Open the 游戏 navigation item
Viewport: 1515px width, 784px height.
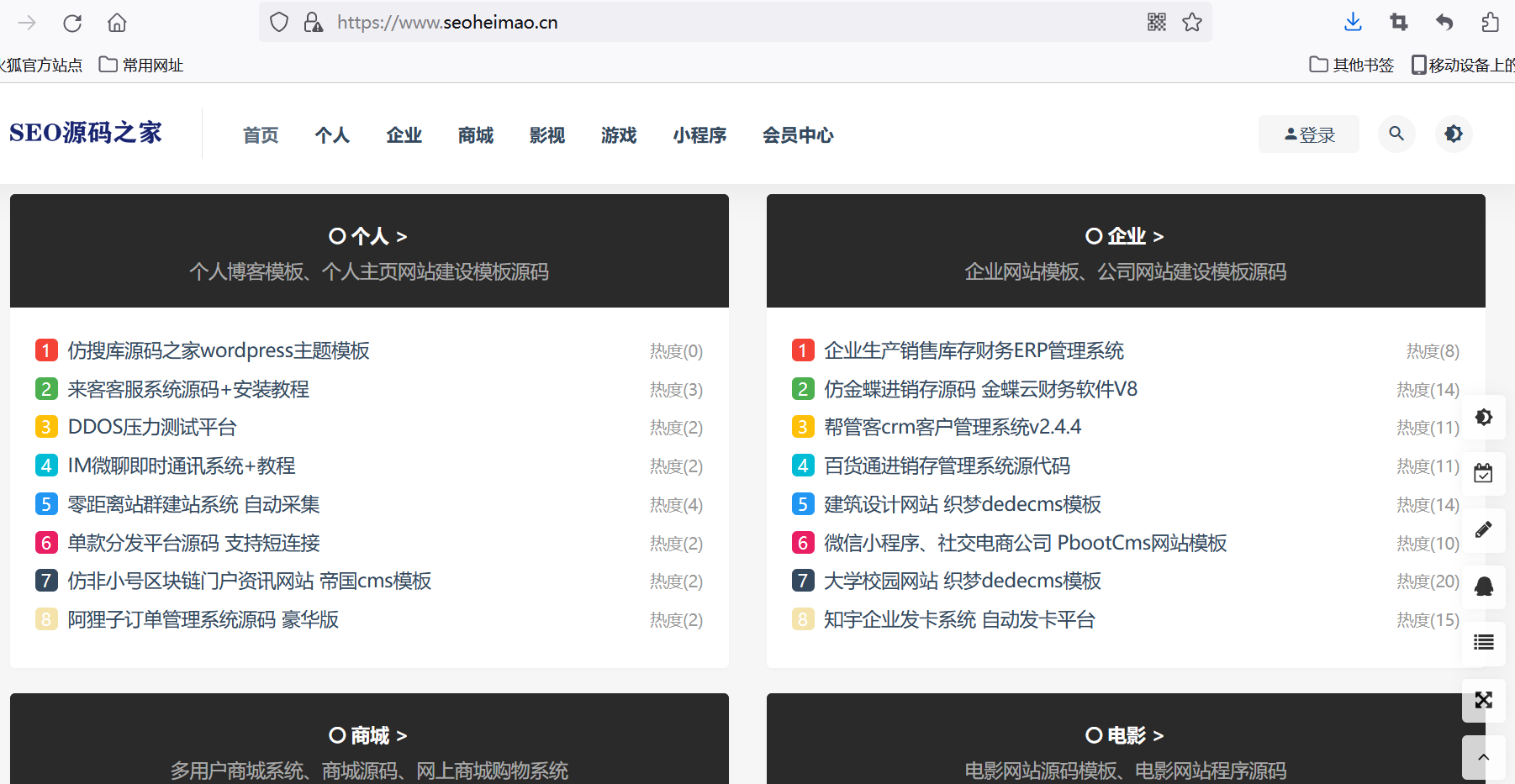(619, 135)
